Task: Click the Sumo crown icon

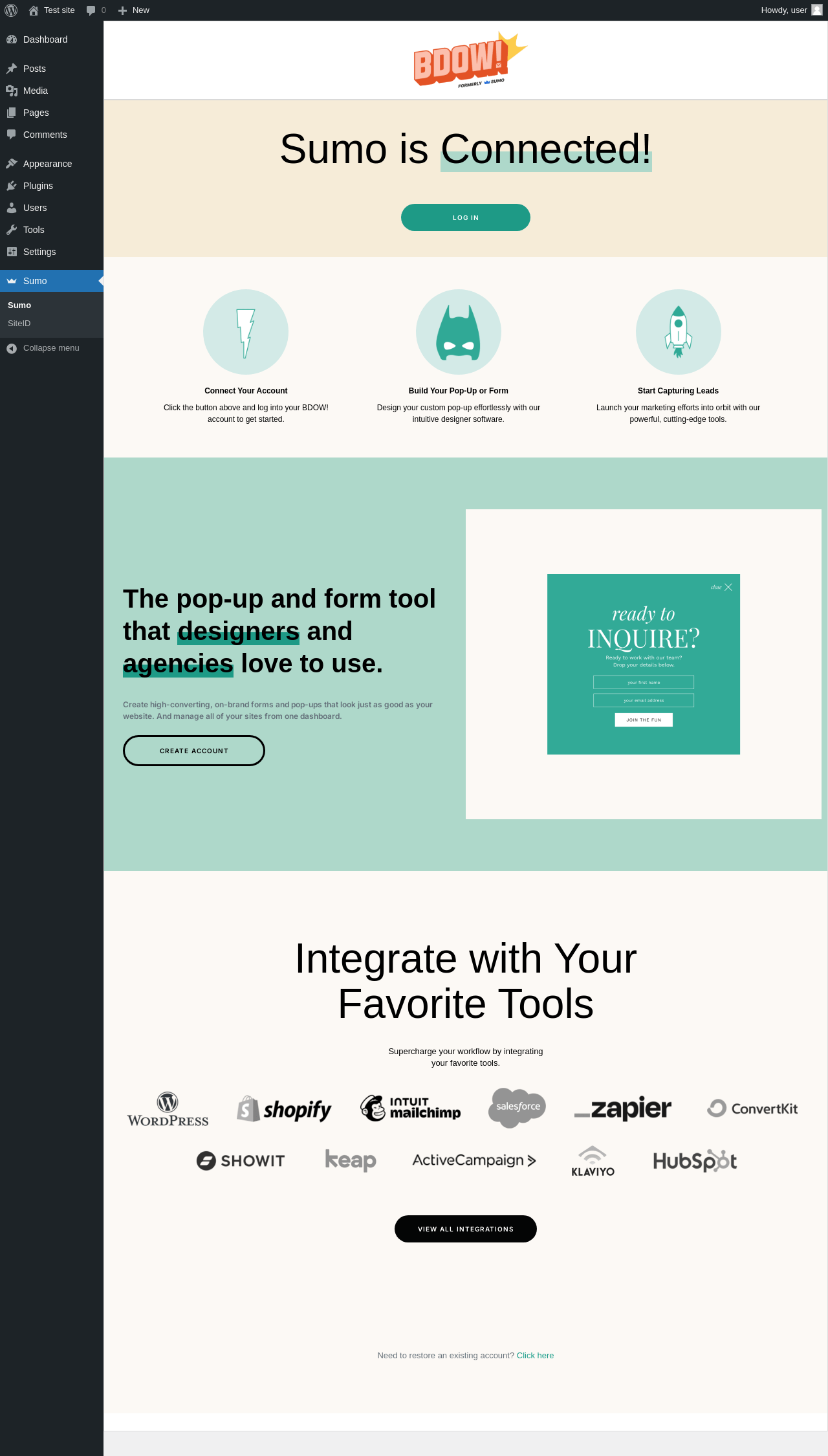Action: (12, 281)
